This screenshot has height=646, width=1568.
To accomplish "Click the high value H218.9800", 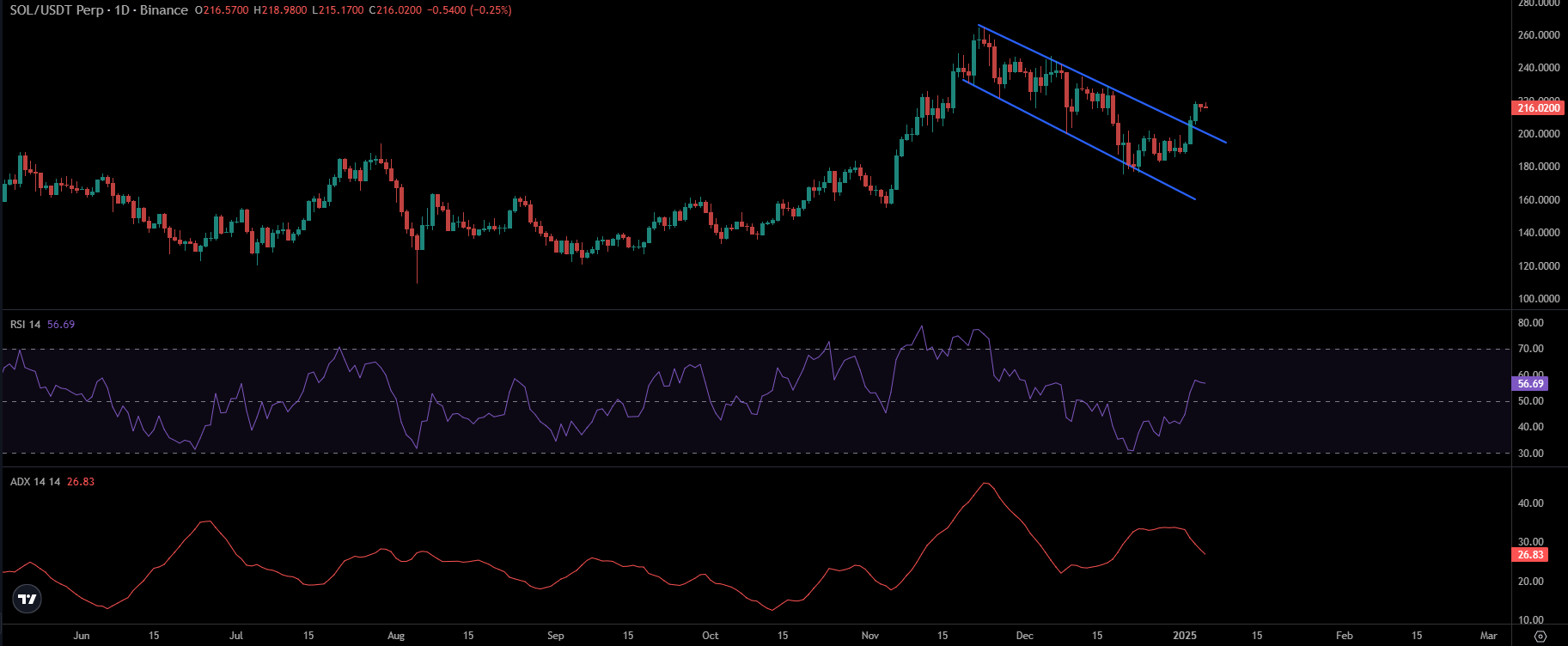I will pos(280,10).
